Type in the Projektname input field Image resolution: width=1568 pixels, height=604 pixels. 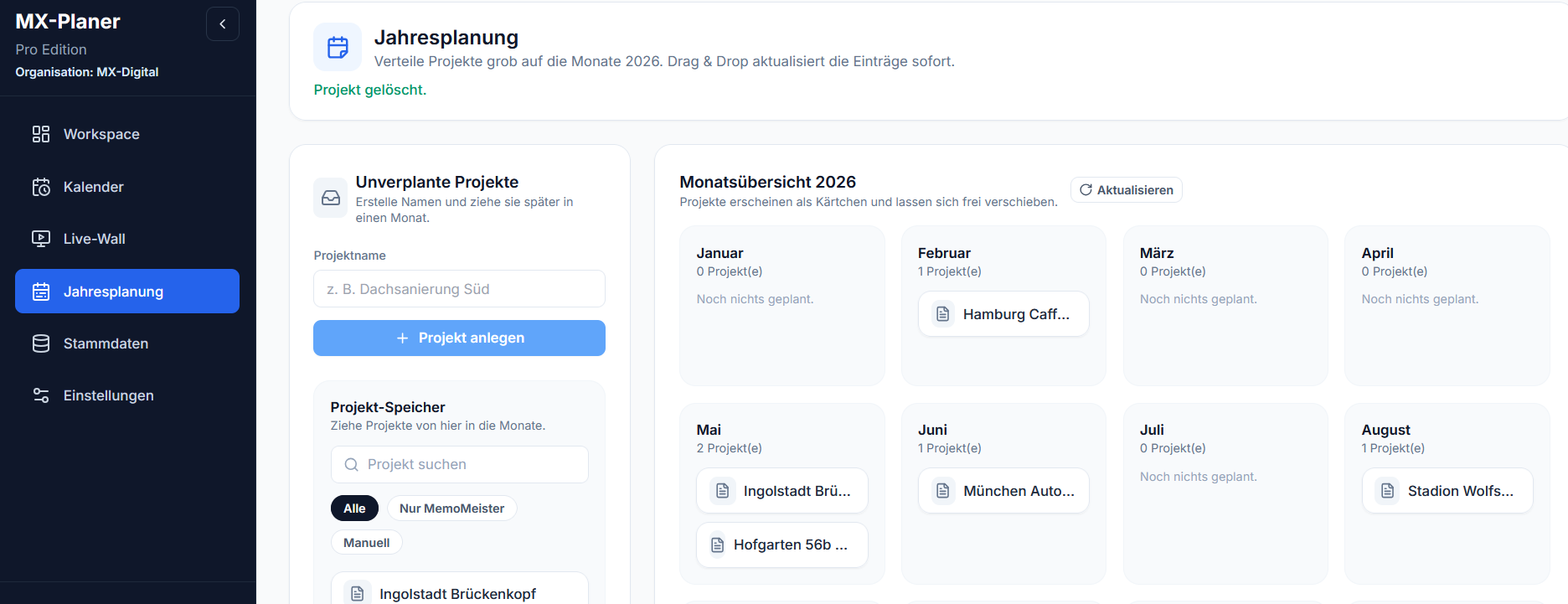(459, 289)
